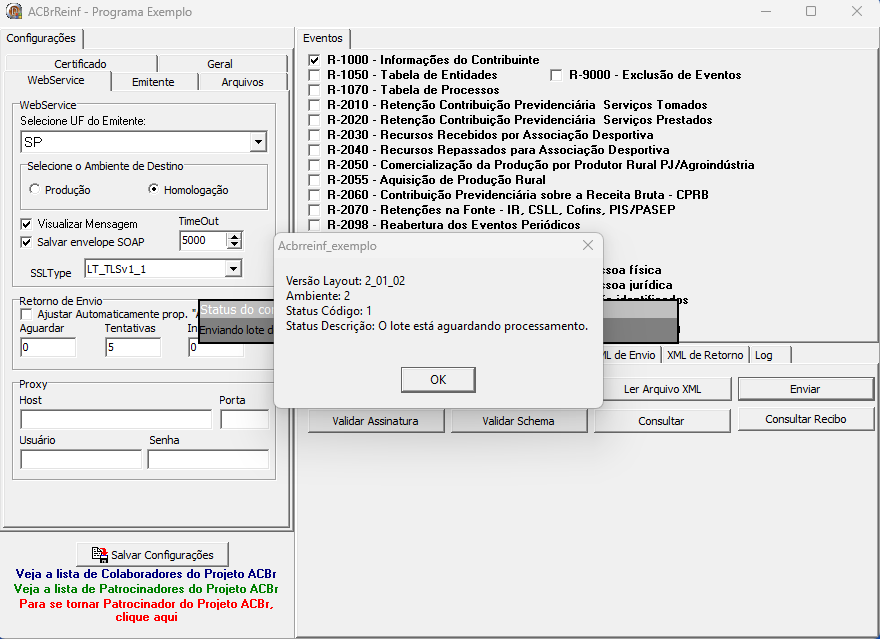Open Colaboradores do Projeto ACBr link
The image size is (880, 639).
point(146,574)
